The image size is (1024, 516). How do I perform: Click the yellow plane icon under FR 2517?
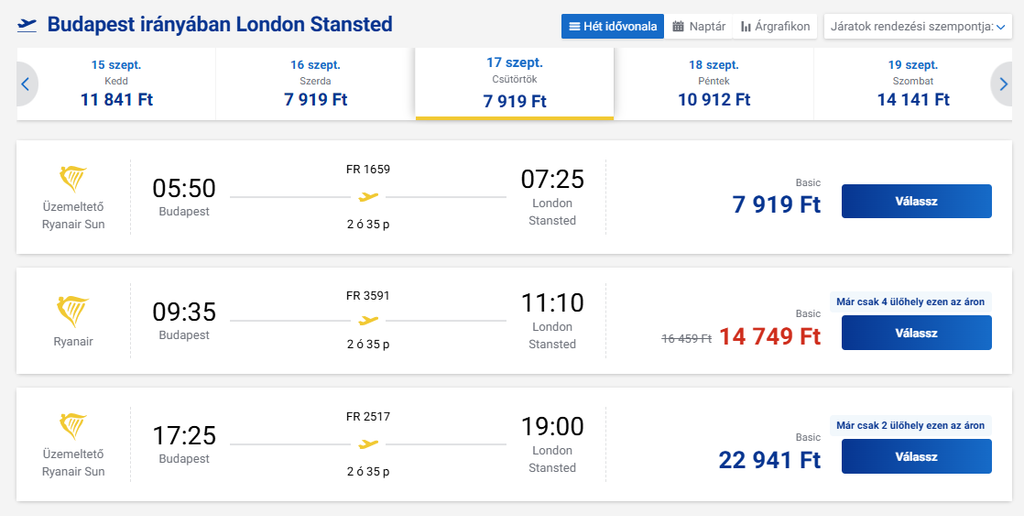click(x=368, y=444)
